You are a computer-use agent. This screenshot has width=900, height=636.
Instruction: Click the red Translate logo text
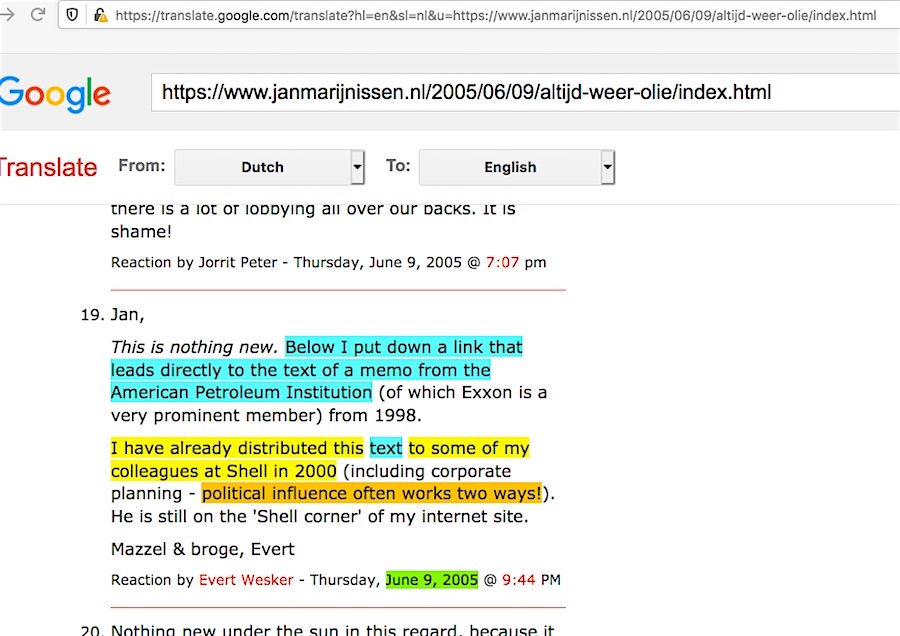point(48,167)
